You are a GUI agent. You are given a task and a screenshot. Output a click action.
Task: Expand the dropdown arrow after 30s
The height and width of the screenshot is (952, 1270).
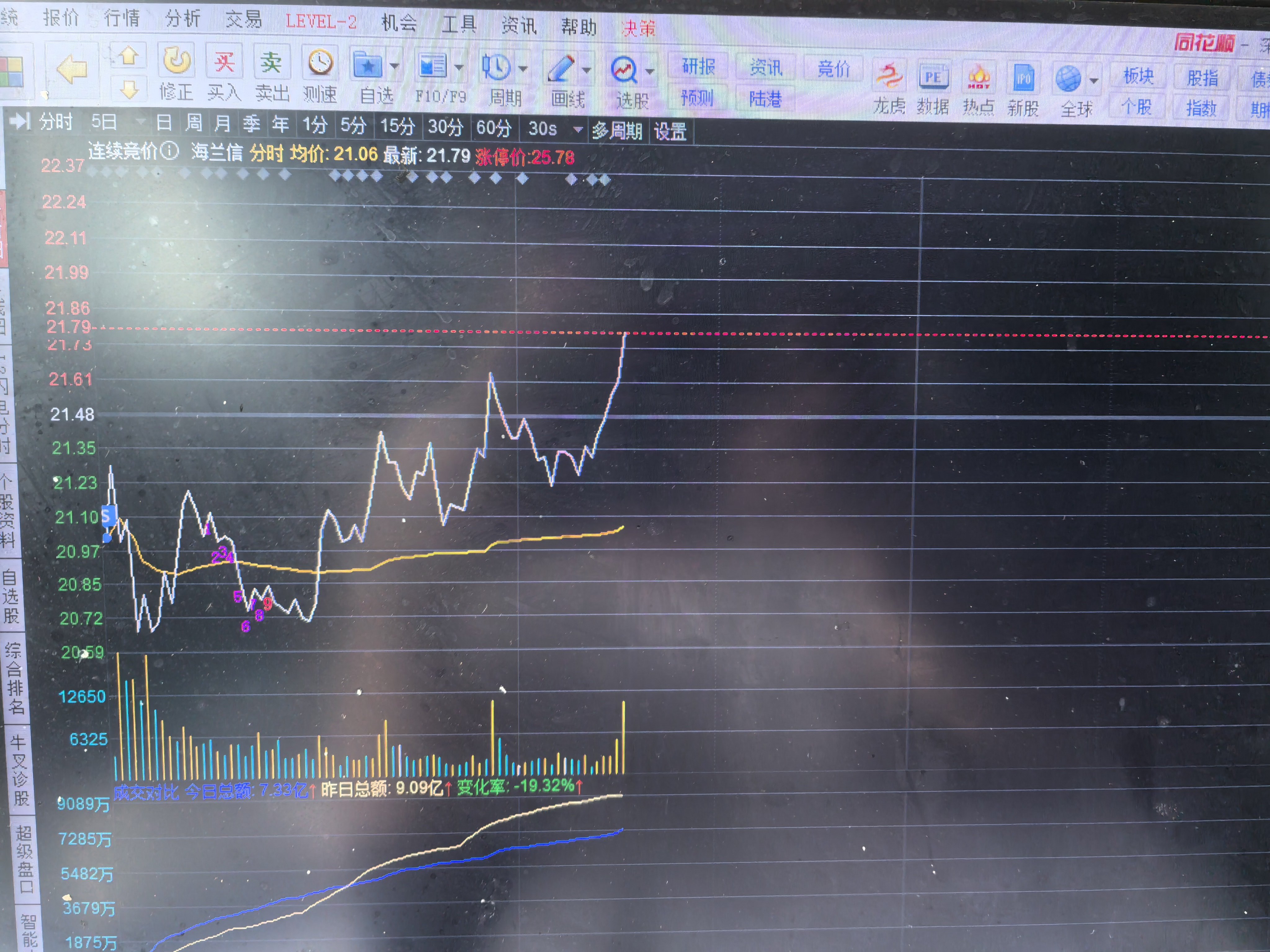tap(578, 130)
